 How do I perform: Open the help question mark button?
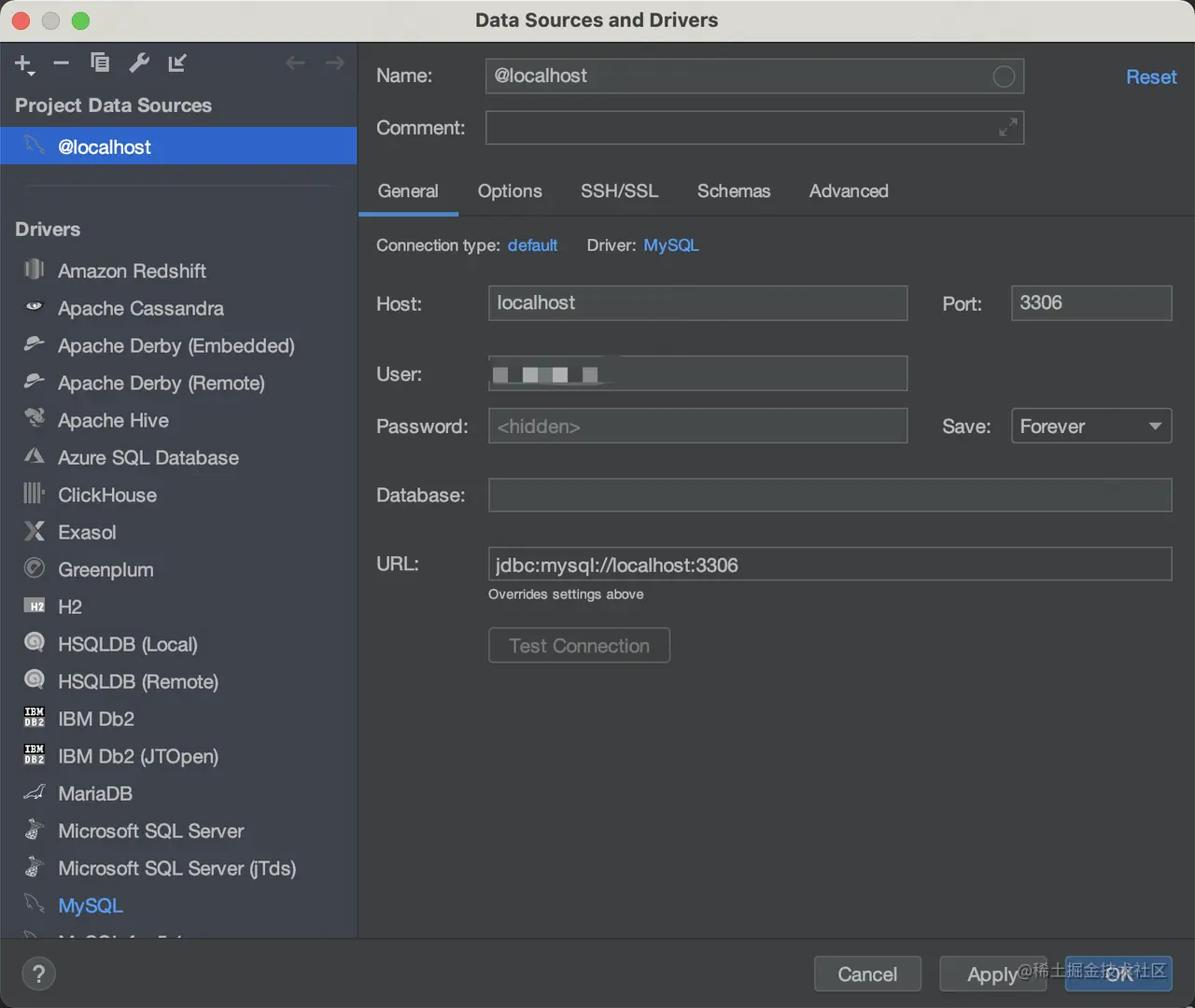pyautogui.click(x=38, y=974)
